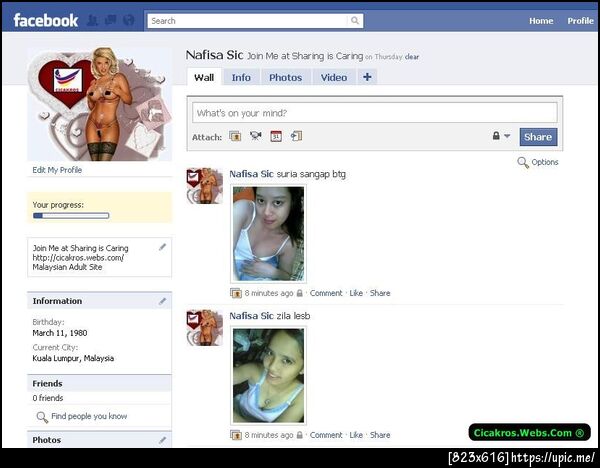Viewport: 600px width, 468px height.
Task: Switch to the Info tab
Action: 241,77
